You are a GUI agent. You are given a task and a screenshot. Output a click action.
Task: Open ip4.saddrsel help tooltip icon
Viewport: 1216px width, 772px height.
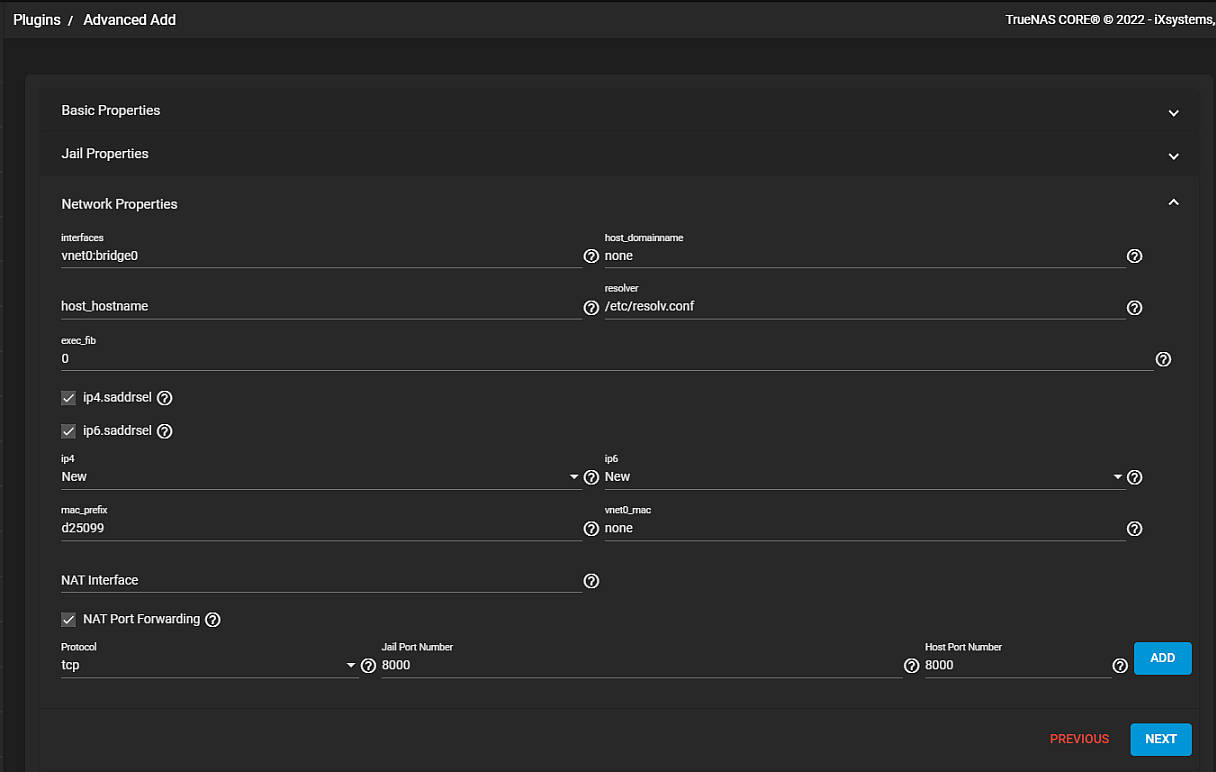tap(165, 398)
